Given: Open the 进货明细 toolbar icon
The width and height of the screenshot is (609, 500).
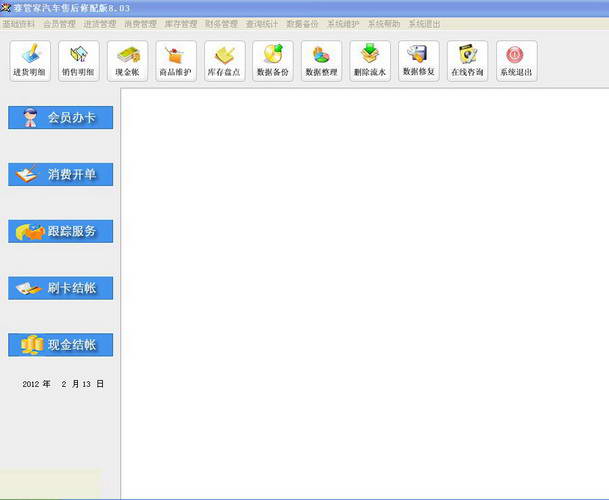Looking at the screenshot, I should [30, 61].
